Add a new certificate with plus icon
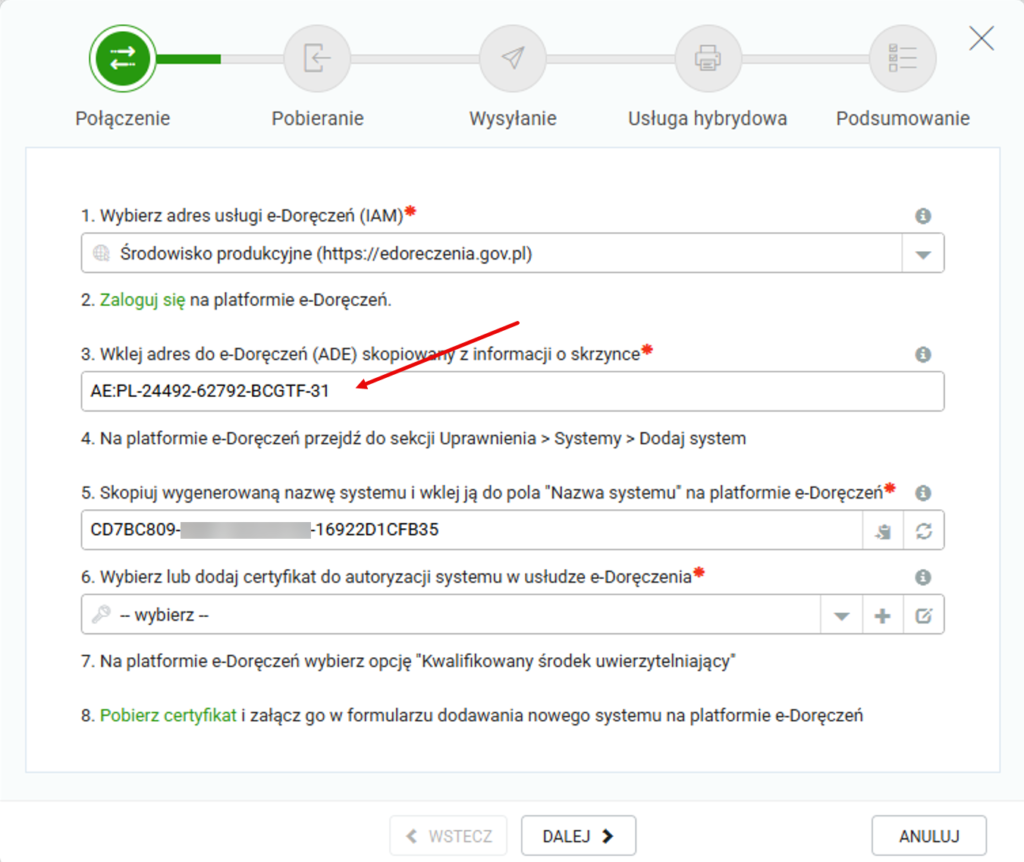The height and width of the screenshot is (862, 1024). pos(882,615)
